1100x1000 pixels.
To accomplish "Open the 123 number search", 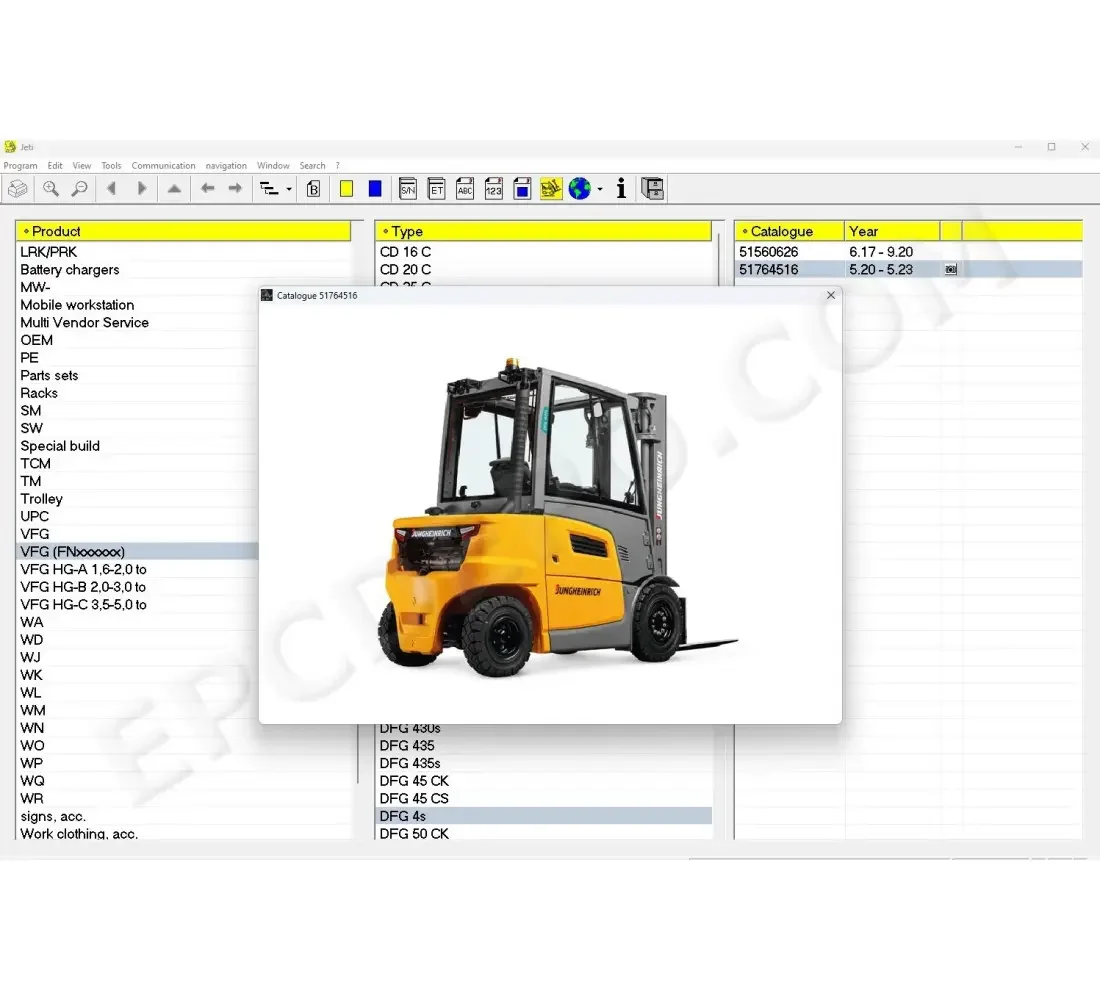I will tap(493, 188).
